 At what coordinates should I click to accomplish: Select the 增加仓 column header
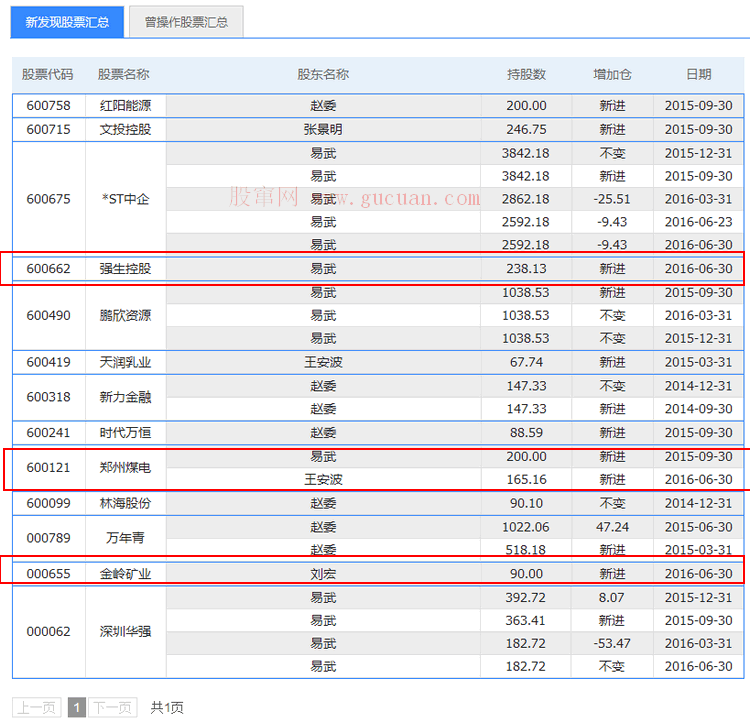pos(612,74)
